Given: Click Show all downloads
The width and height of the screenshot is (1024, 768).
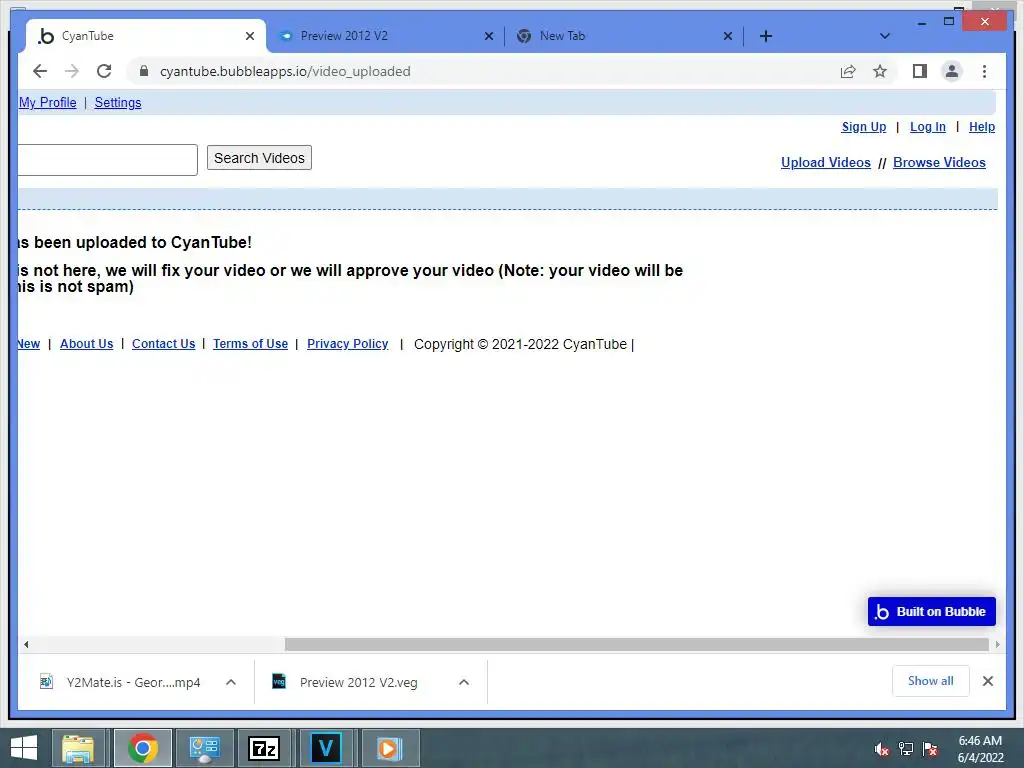Looking at the screenshot, I should 931,681.
